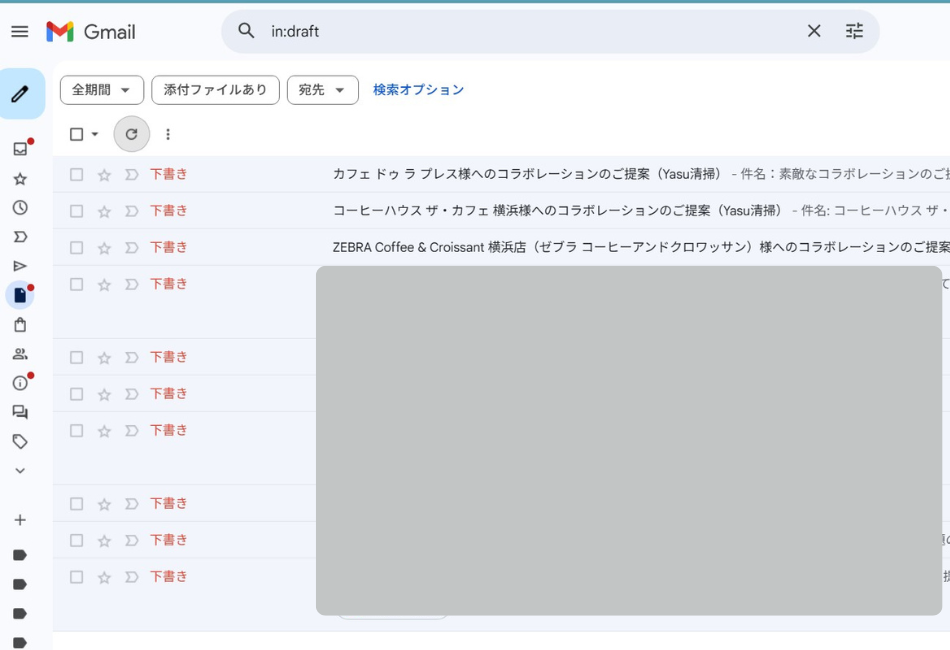
Task: Click the 検索オプション link
Action: (418, 90)
